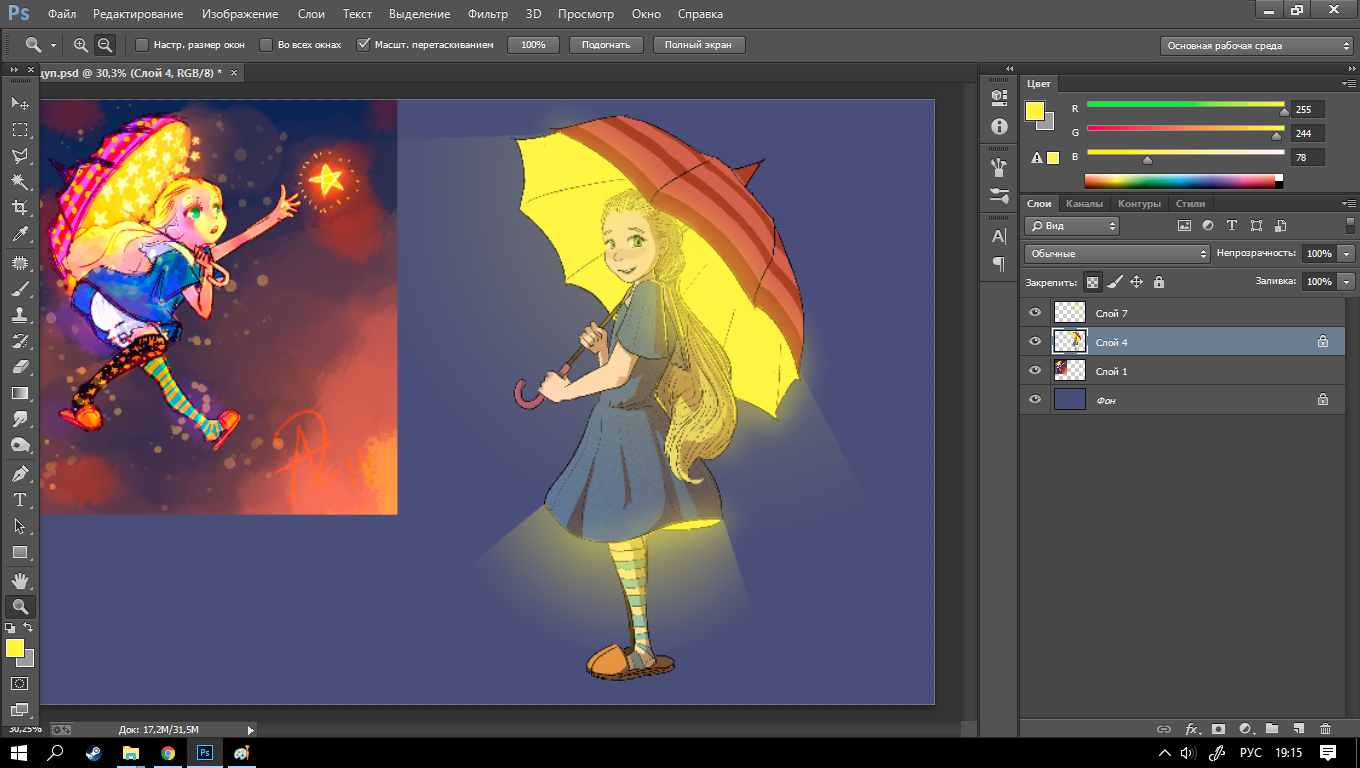Select the Eyedropper tool
The height and width of the screenshot is (768, 1360).
coord(19,234)
